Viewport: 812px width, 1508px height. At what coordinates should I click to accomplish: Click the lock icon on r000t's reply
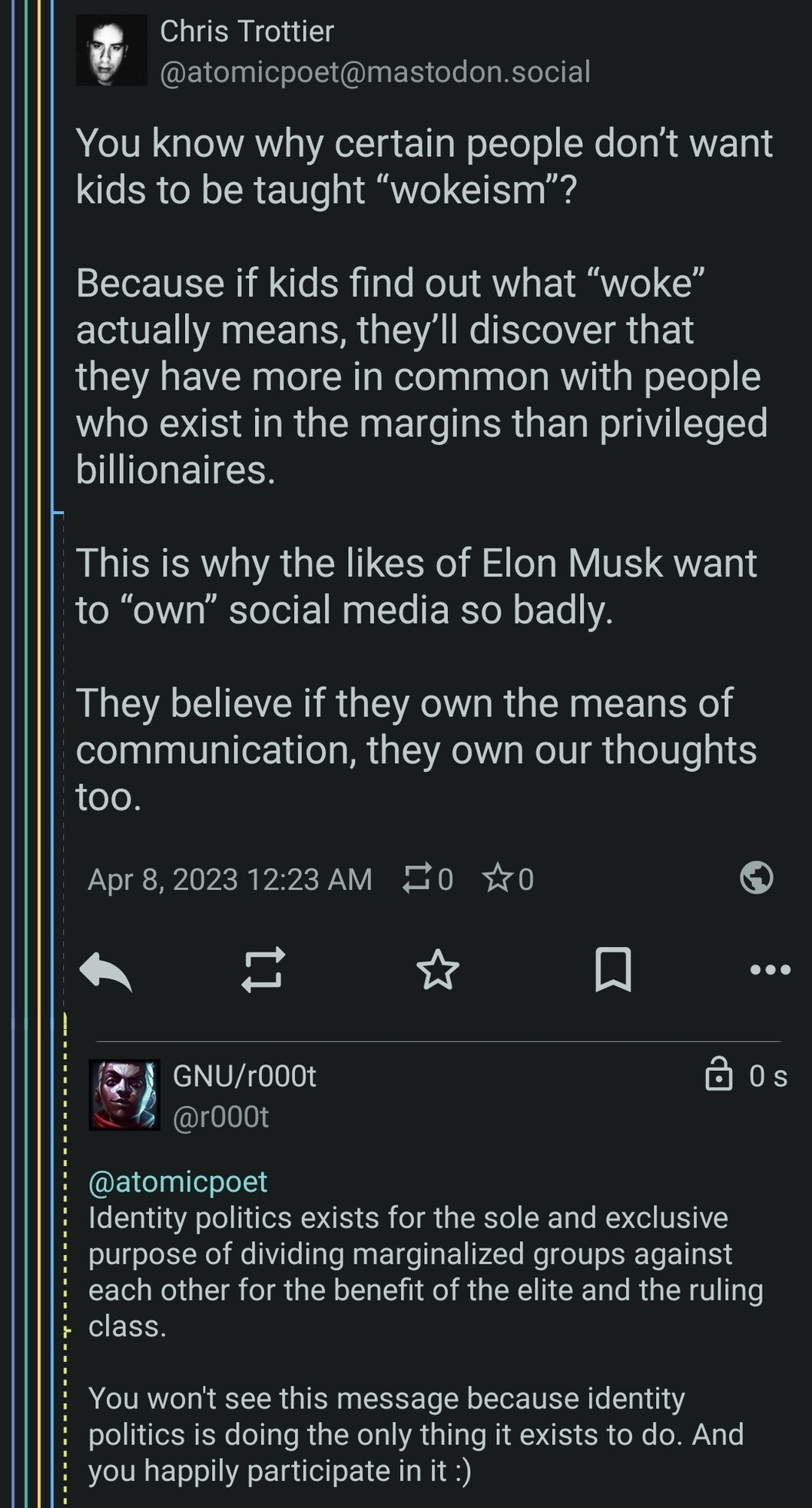click(718, 1075)
